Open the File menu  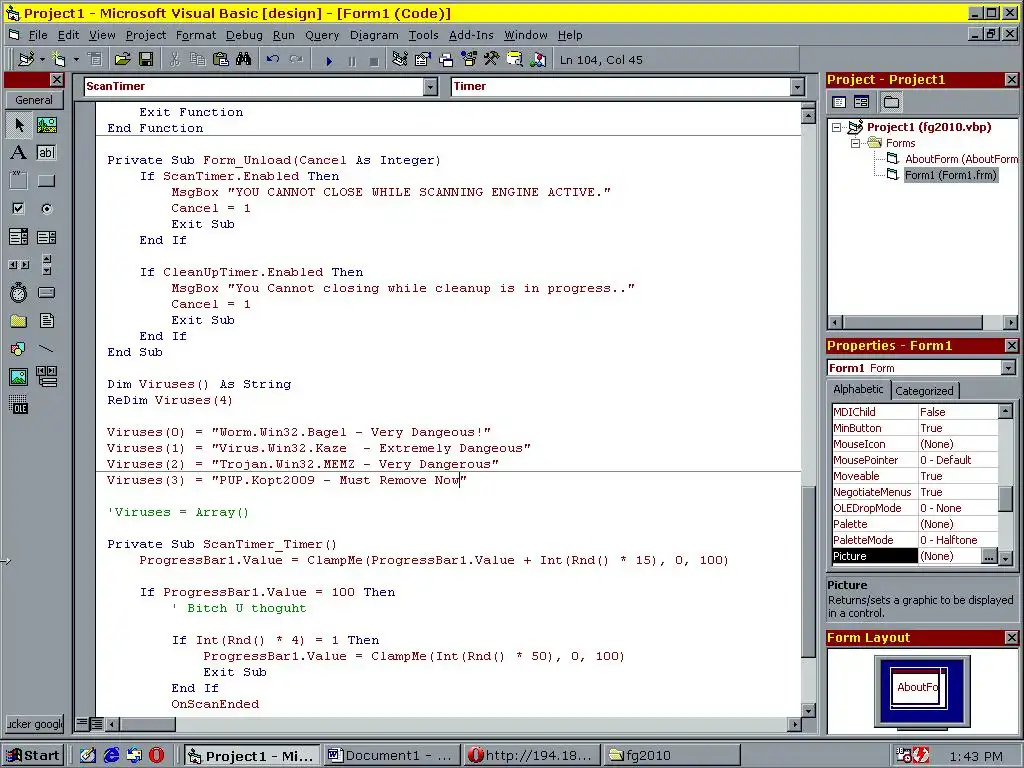tap(37, 35)
